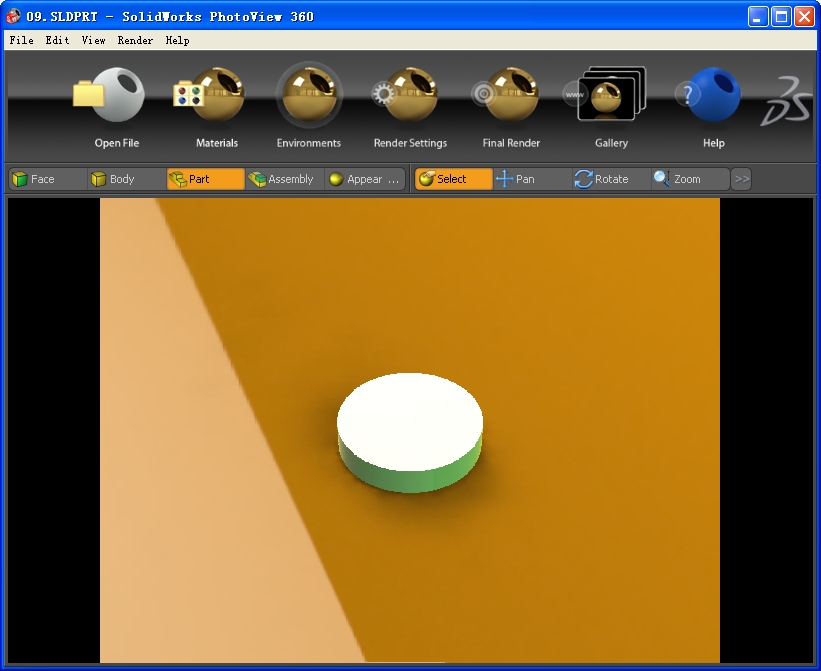Open the File menu
This screenshot has width=821, height=671.
click(21, 40)
